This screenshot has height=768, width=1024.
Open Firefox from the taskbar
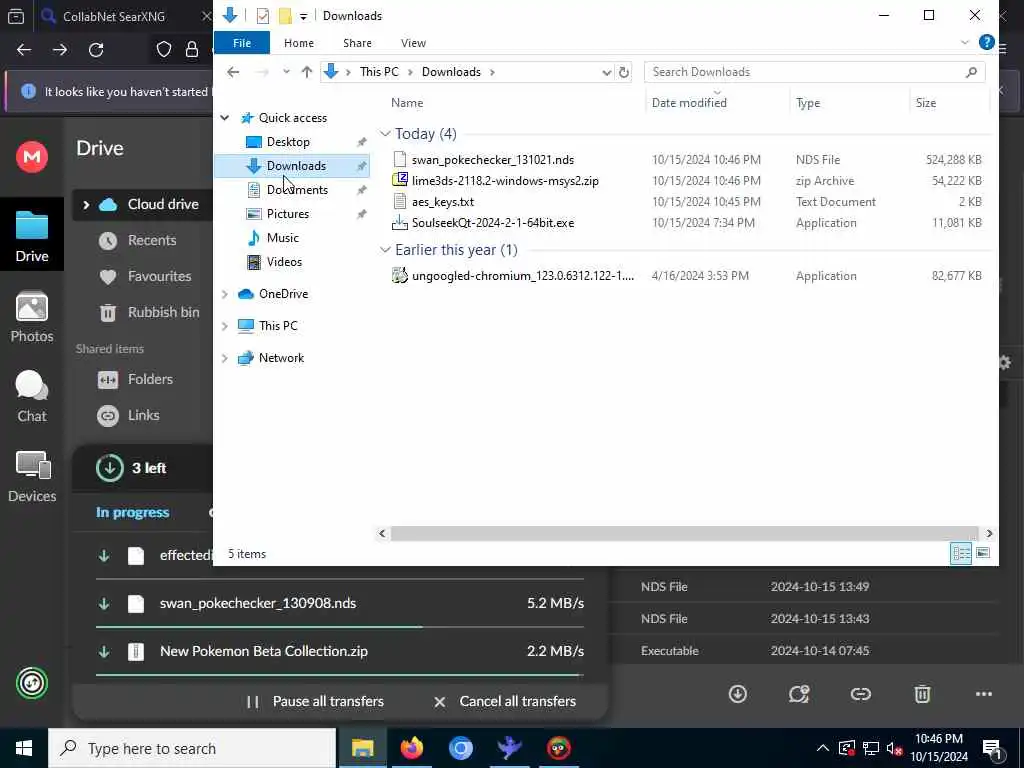pyautogui.click(x=412, y=748)
